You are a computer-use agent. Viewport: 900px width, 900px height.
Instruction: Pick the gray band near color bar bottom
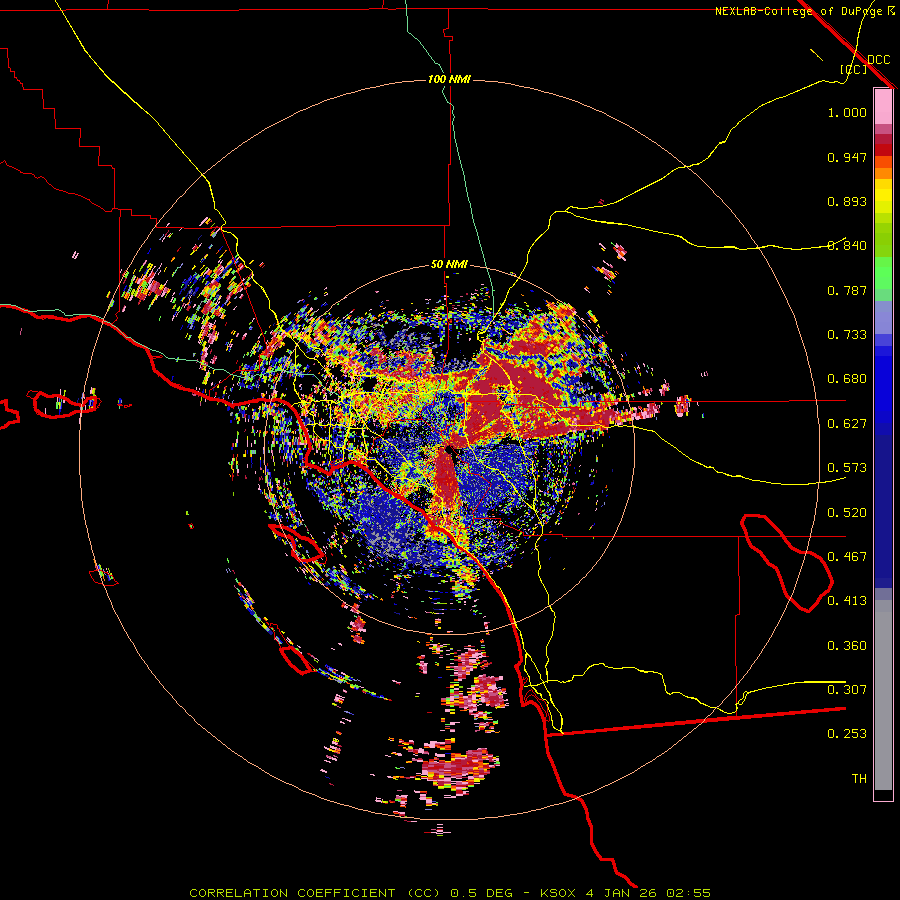(x=883, y=695)
